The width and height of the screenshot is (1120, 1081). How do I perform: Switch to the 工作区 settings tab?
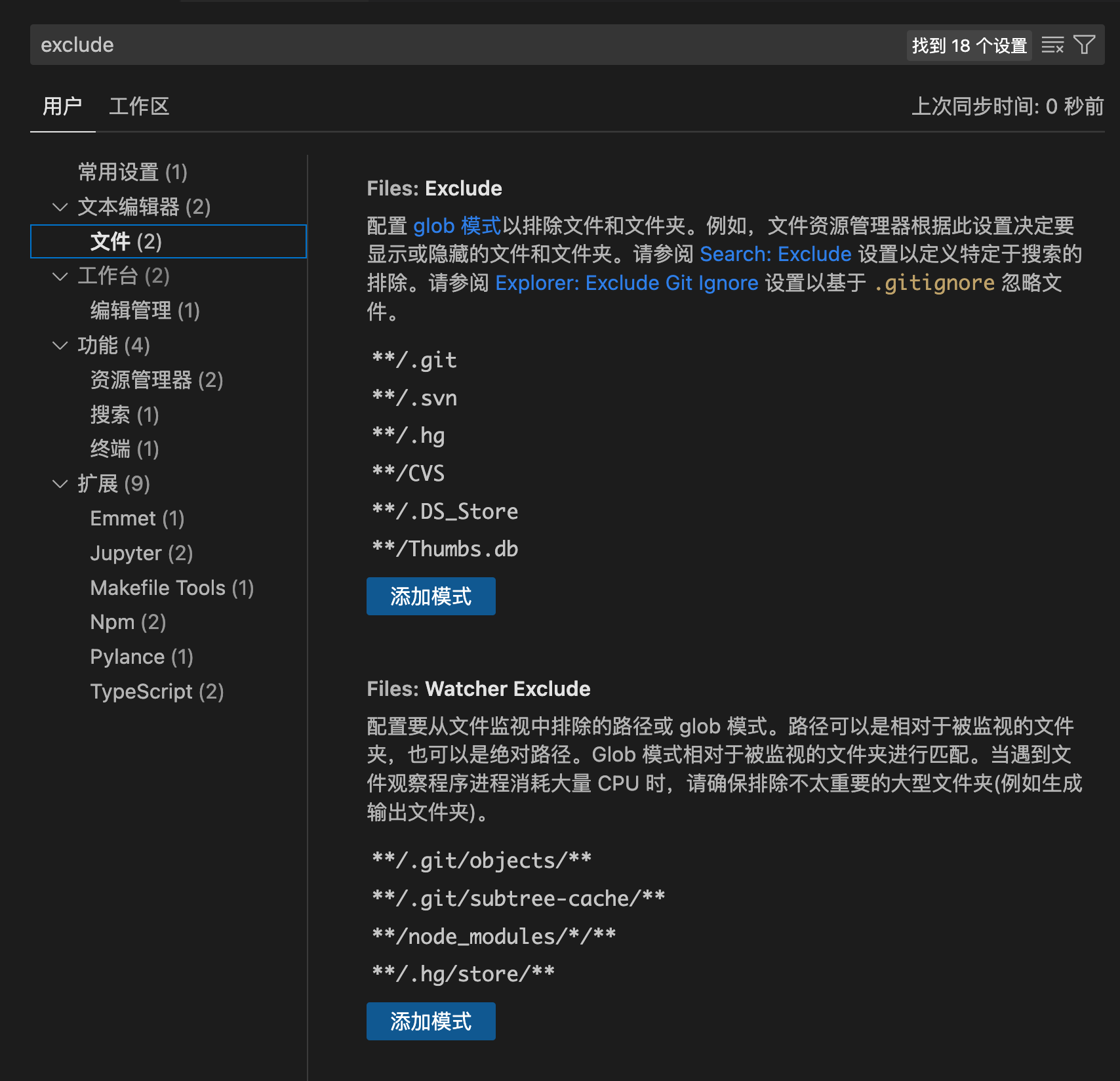(138, 106)
